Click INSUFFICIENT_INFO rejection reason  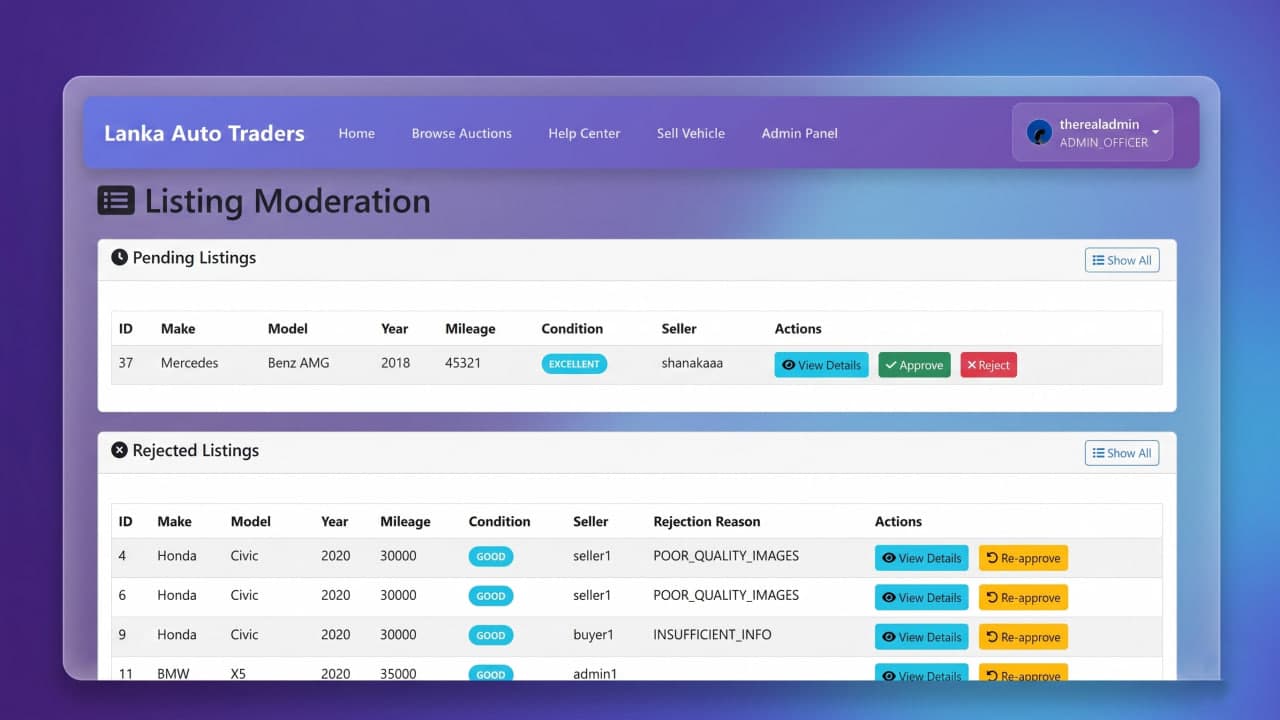point(712,634)
